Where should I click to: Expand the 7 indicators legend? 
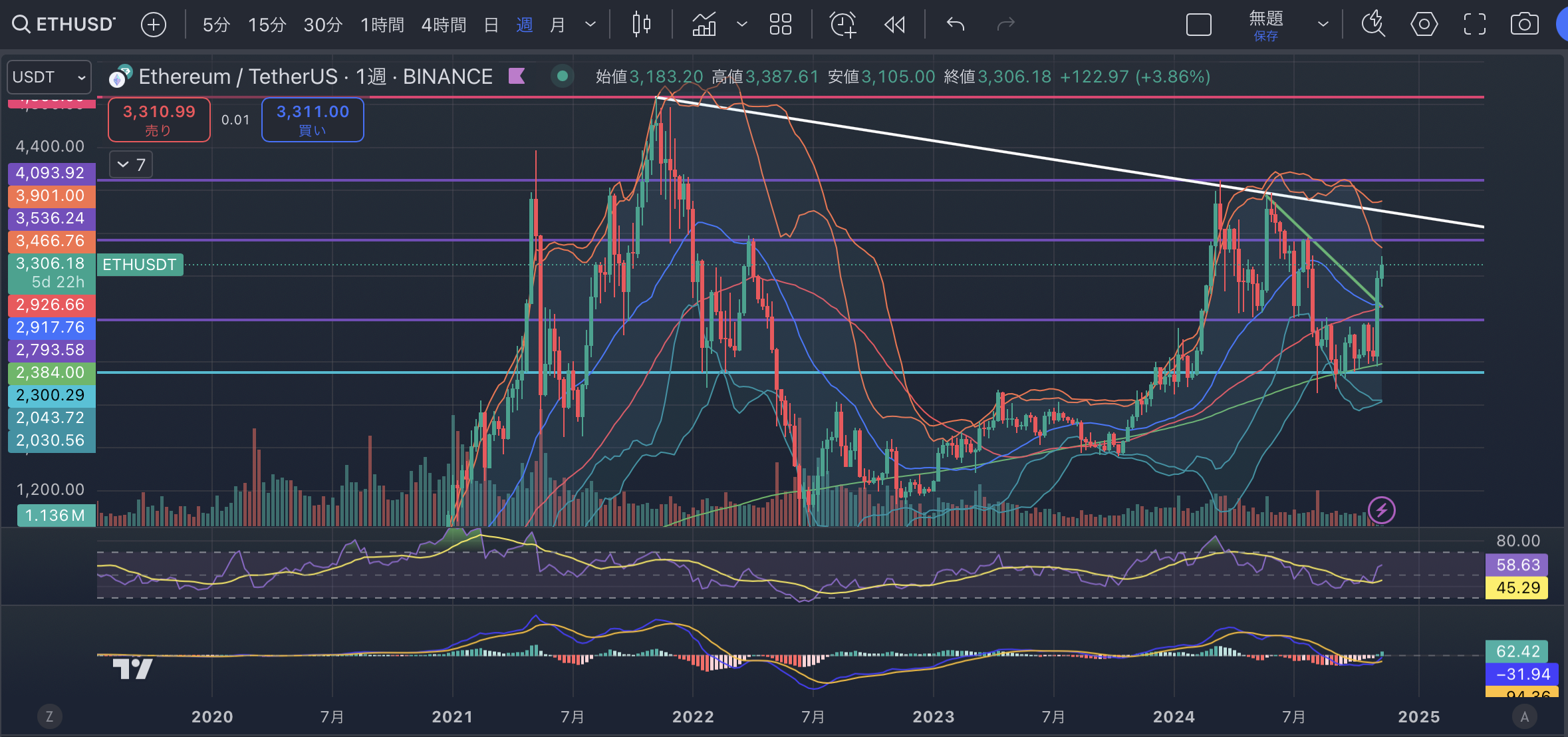[131, 164]
